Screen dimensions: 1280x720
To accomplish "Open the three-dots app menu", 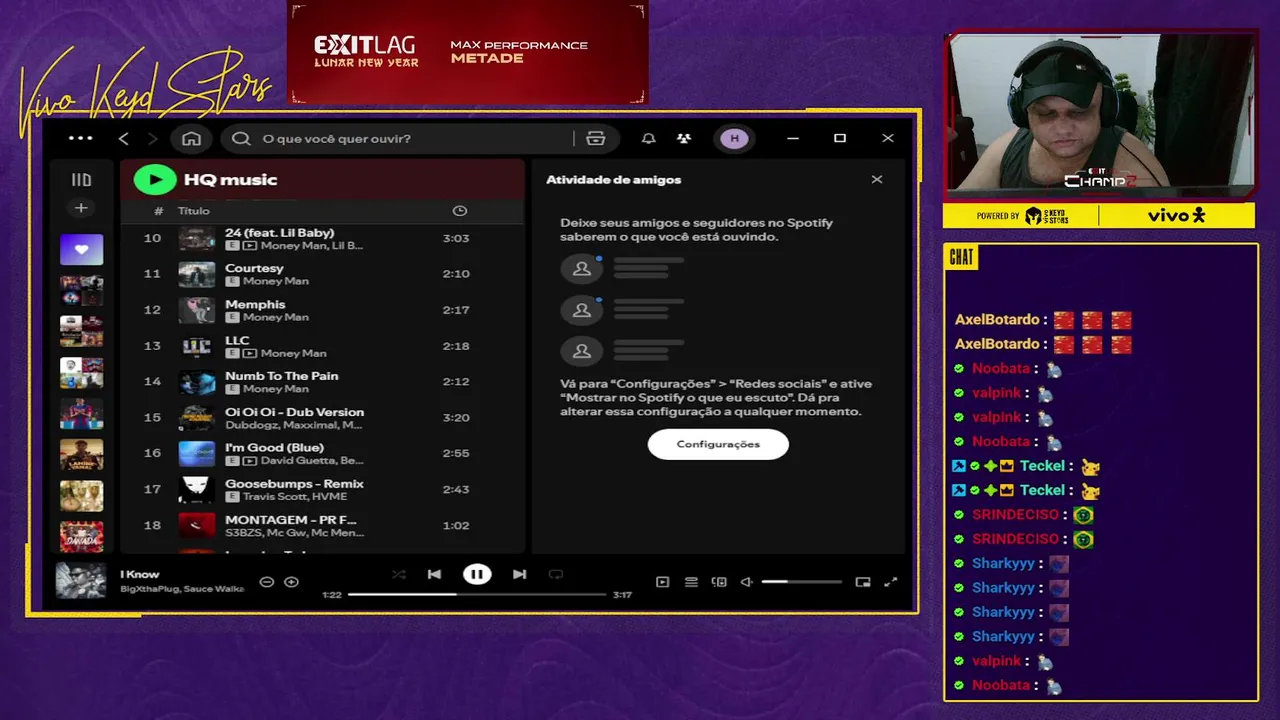I will coord(80,138).
